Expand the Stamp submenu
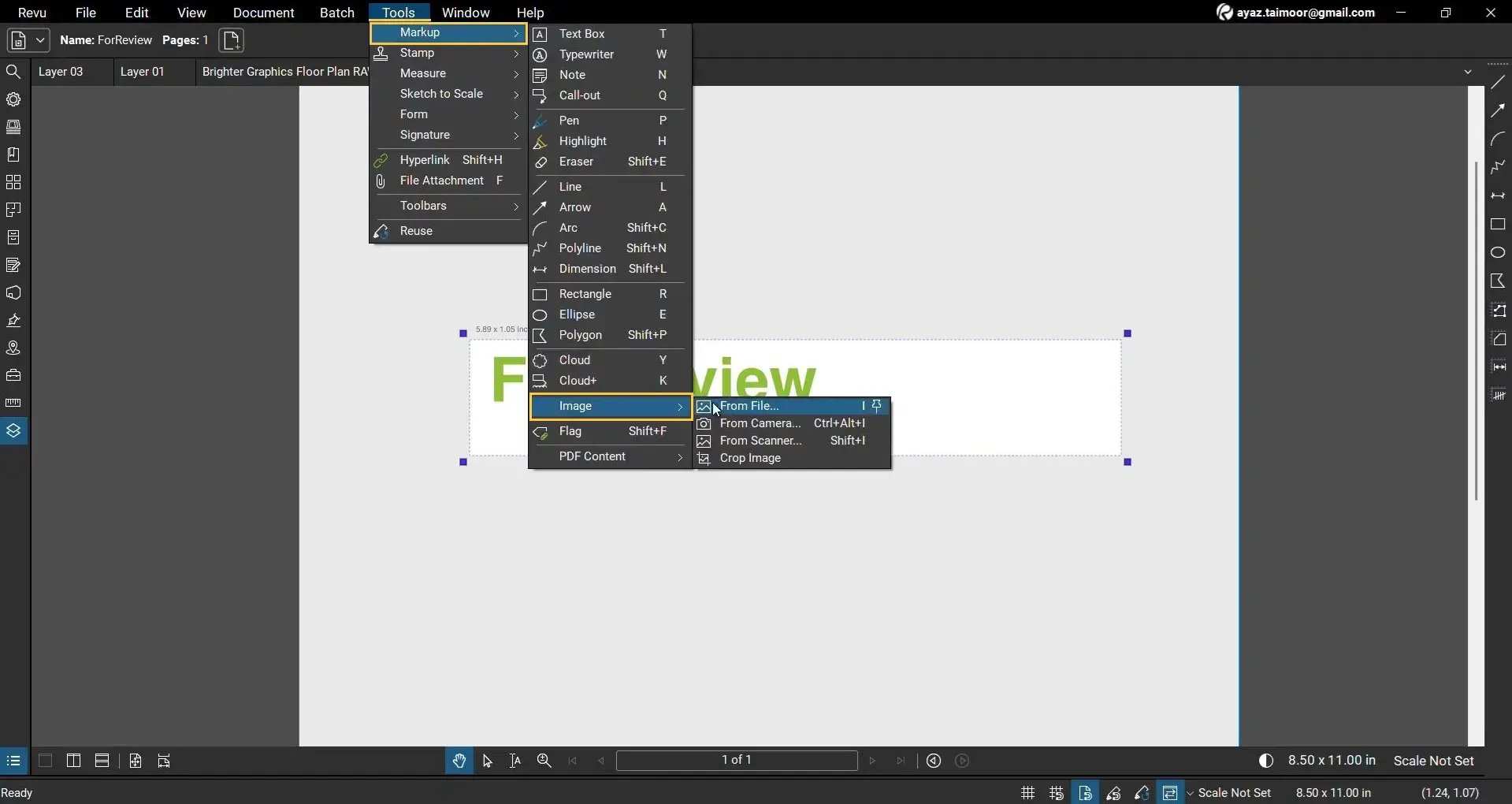The width and height of the screenshot is (1512, 804). 448,53
